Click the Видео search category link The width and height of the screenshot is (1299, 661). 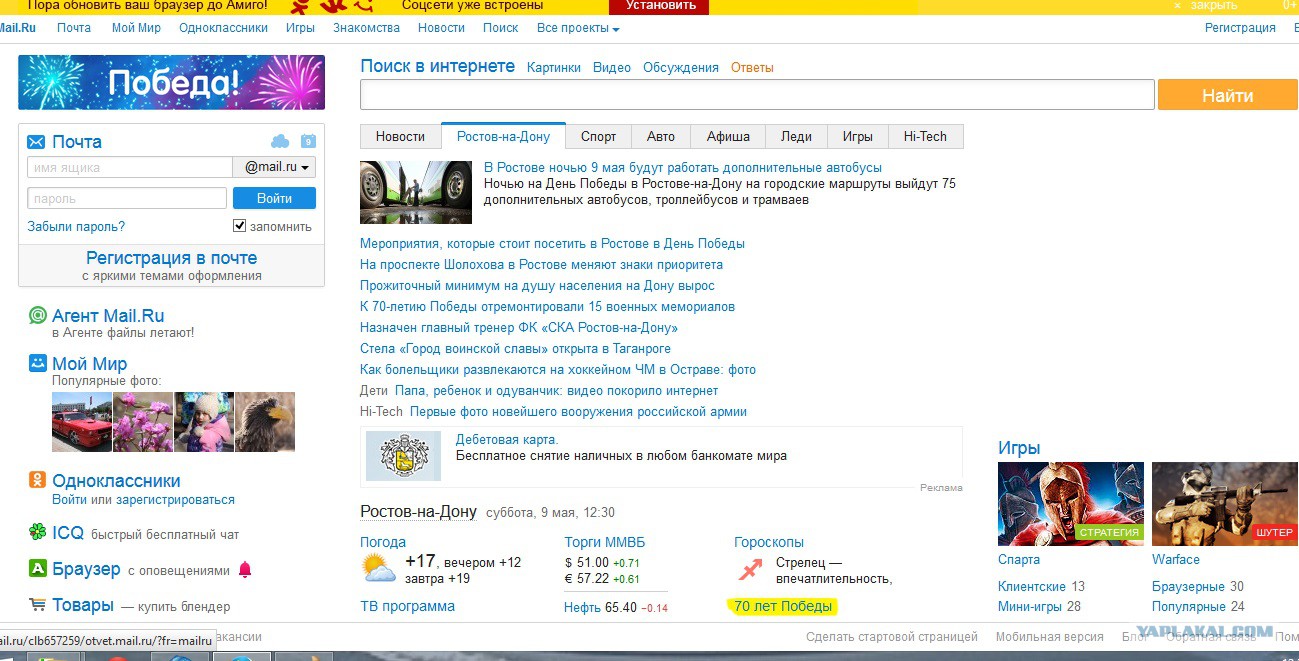(x=612, y=68)
